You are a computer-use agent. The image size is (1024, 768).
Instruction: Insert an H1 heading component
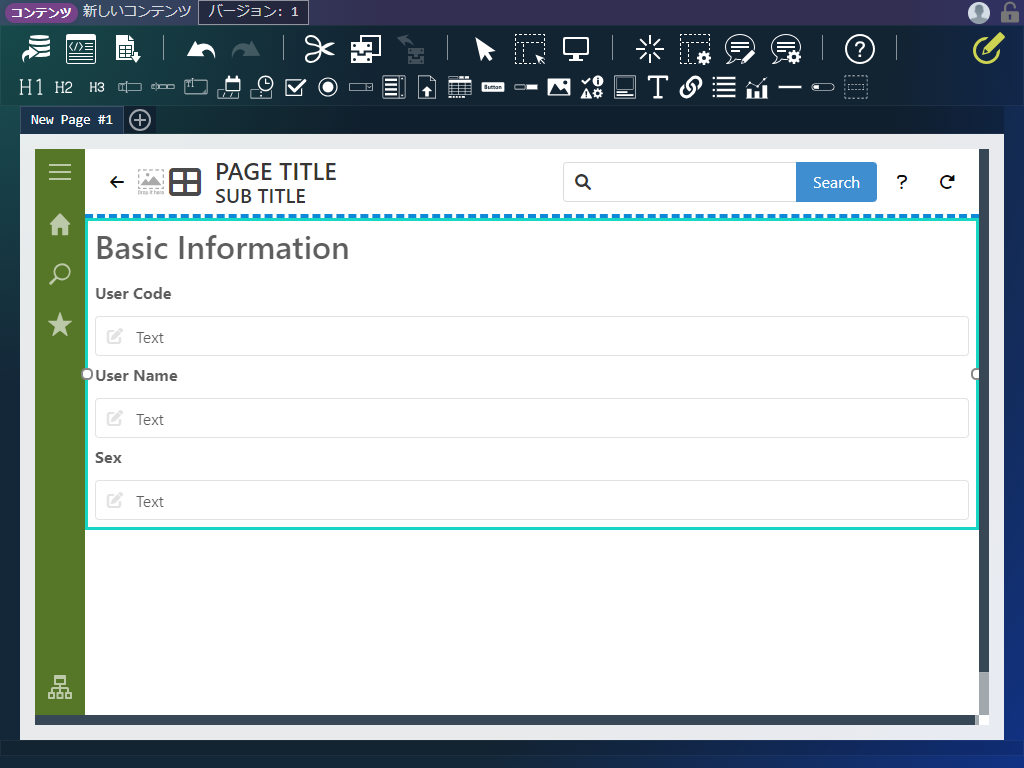(x=31, y=87)
